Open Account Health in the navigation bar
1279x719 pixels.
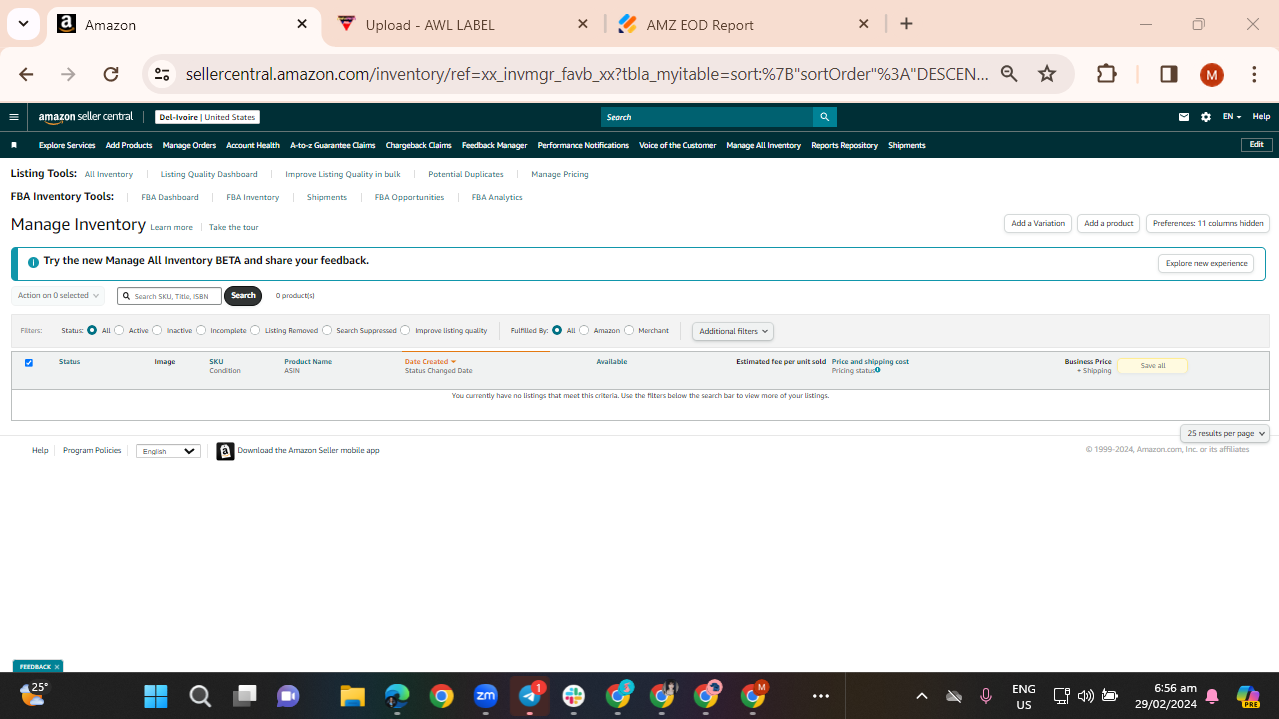pyautogui.click(x=253, y=145)
